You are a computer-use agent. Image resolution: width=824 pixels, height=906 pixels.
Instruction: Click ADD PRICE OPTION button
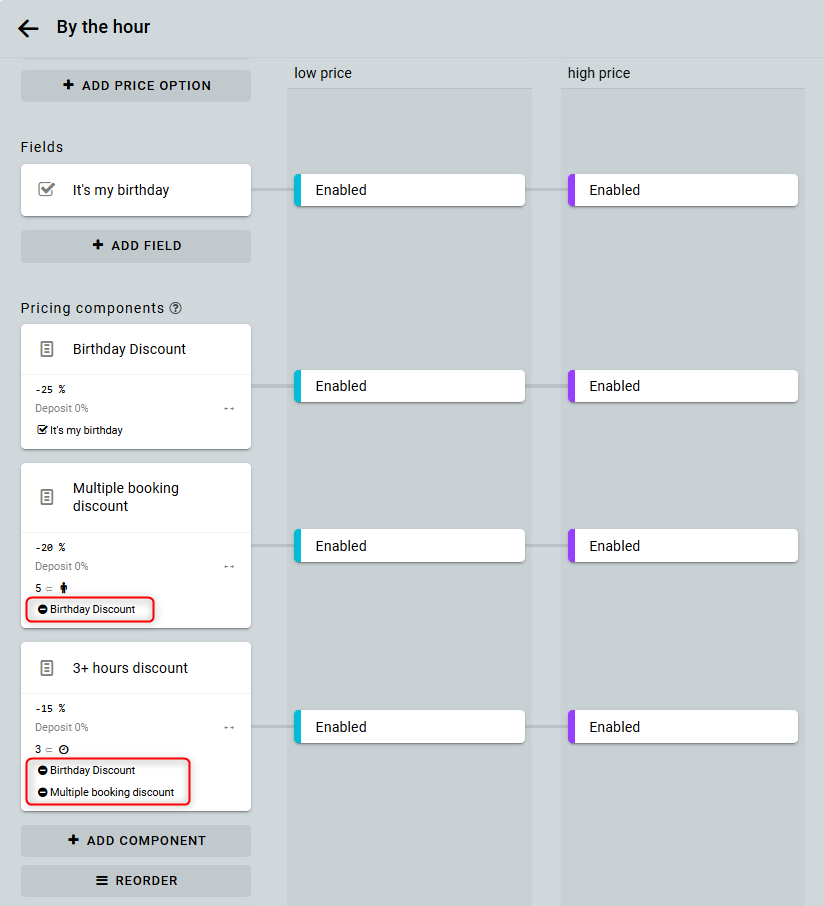136,86
